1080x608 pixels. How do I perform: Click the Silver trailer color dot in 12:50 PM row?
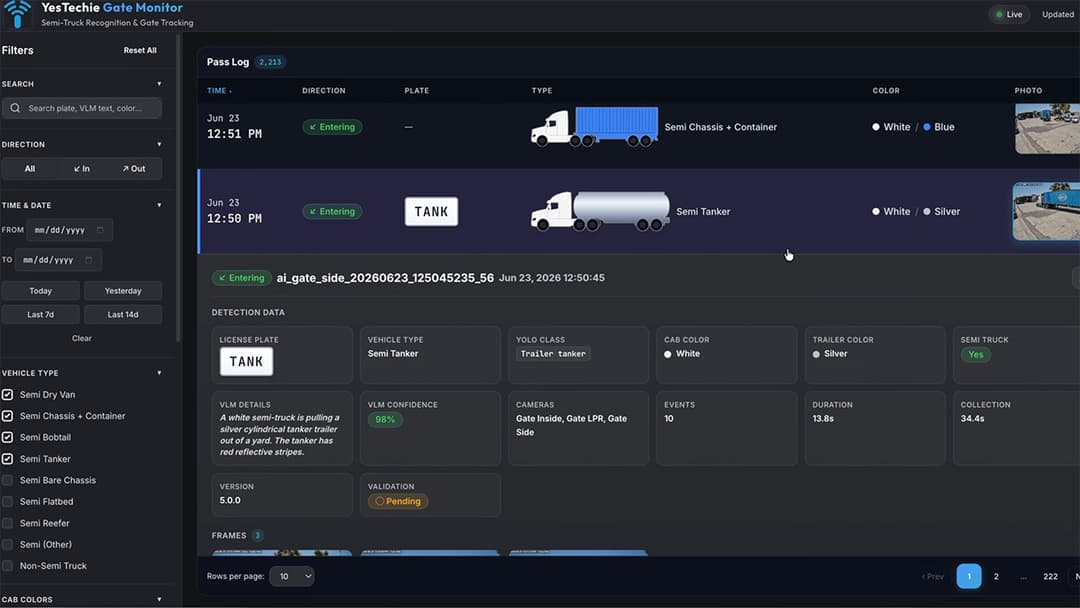click(x=926, y=211)
